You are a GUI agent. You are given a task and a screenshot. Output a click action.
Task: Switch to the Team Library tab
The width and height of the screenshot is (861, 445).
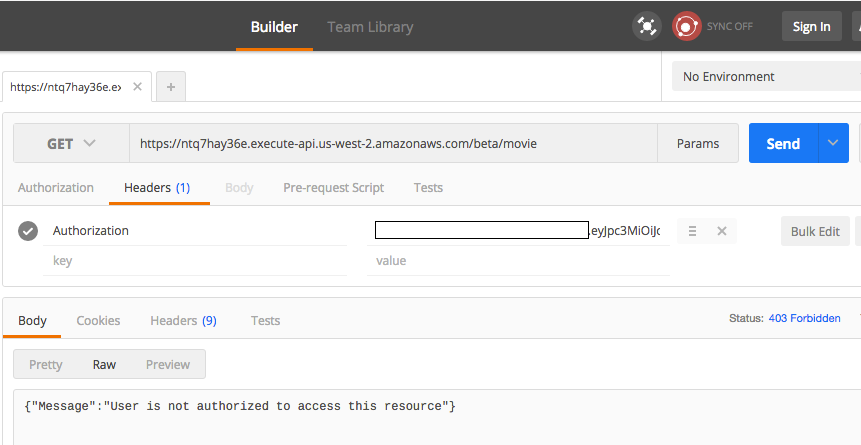tap(370, 27)
